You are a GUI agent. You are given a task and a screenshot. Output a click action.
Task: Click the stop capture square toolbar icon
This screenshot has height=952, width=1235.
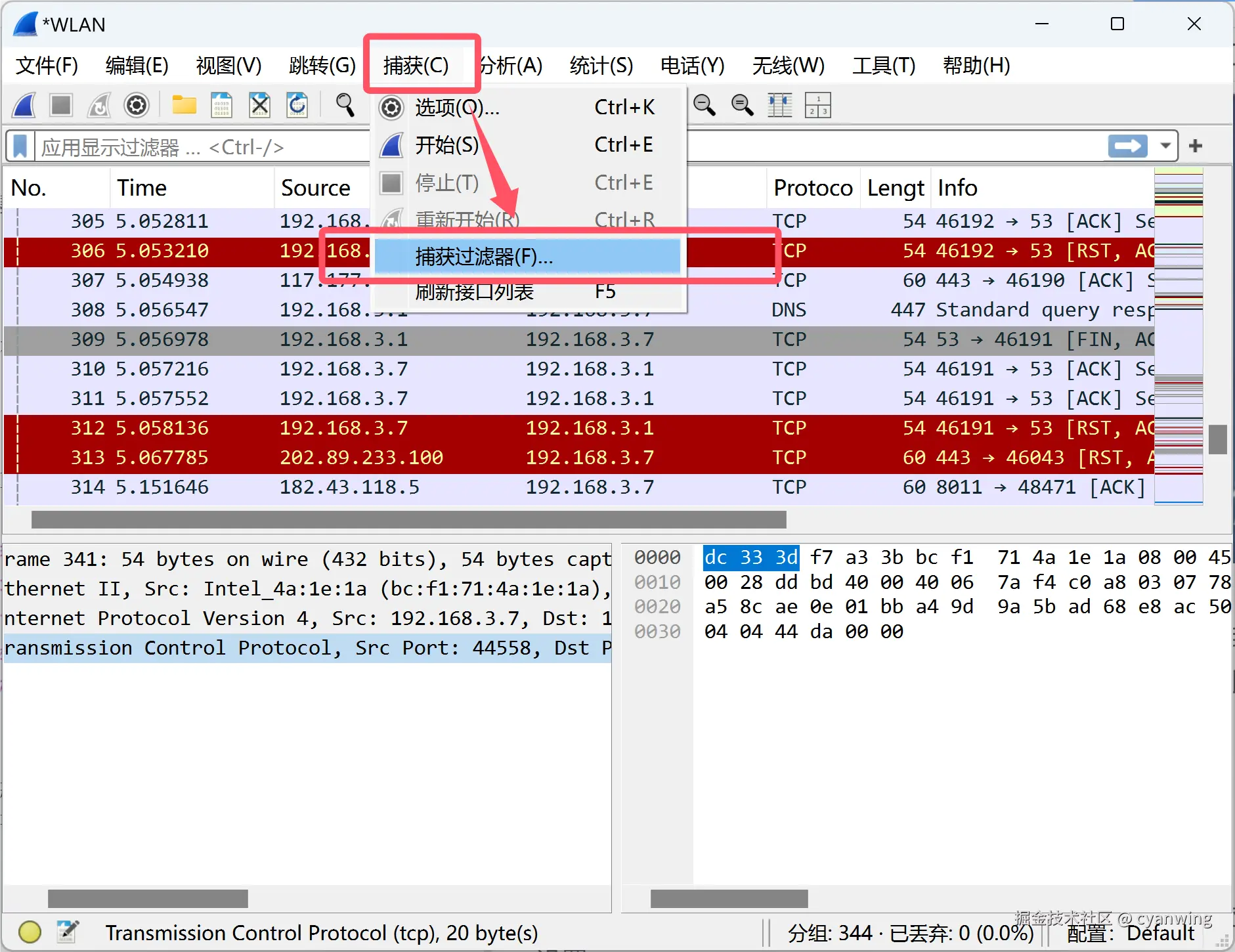click(x=61, y=105)
